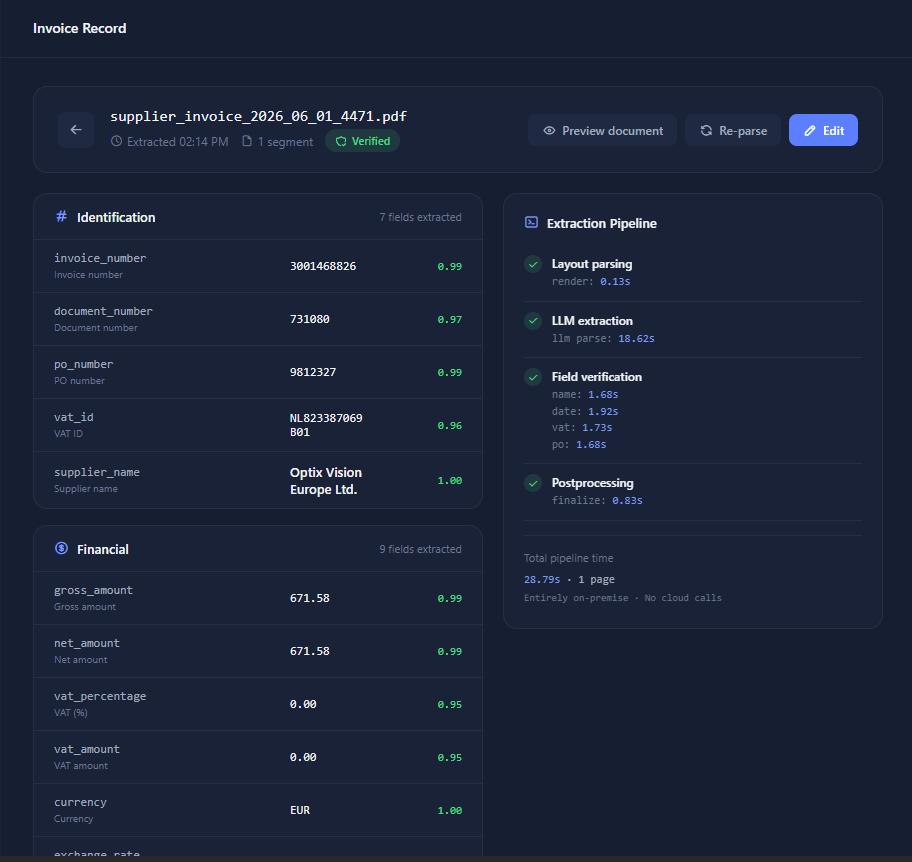
Task: Click the finalize time 0.83s
Action: (627, 500)
